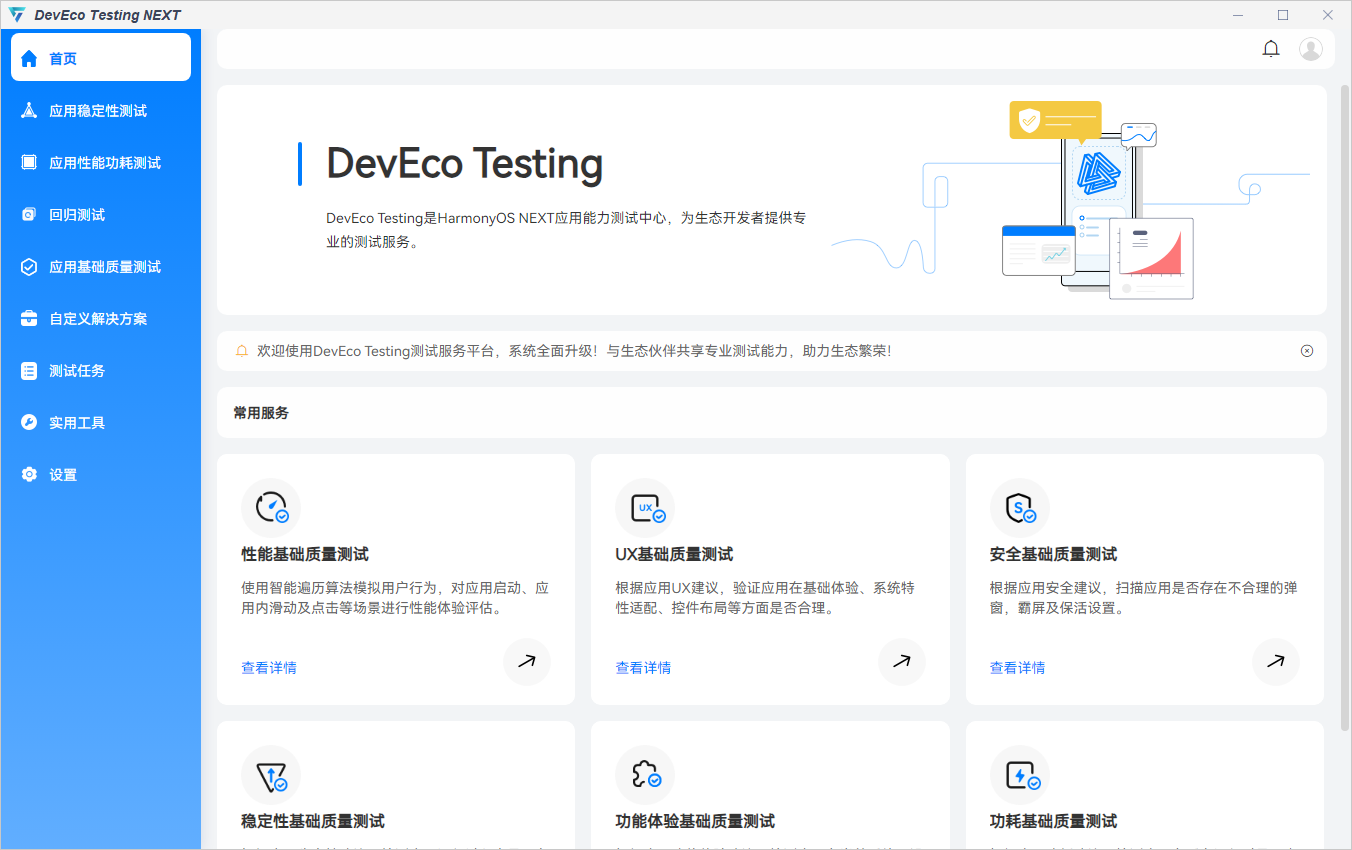
Task: Open the 首页 home menu item
Action: pyautogui.click(x=101, y=58)
